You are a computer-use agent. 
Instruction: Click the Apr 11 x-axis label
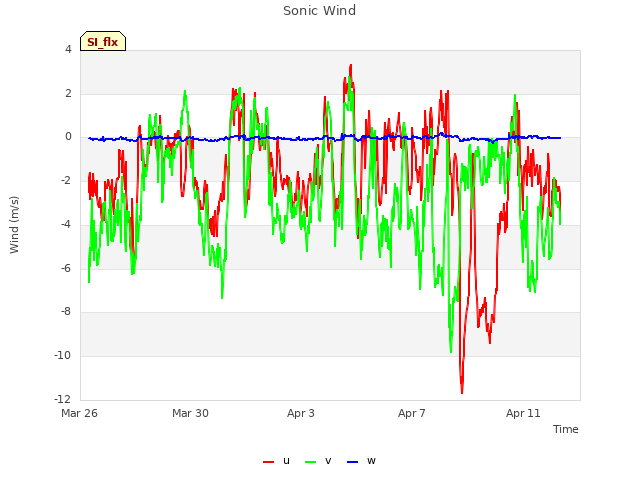[523, 413]
